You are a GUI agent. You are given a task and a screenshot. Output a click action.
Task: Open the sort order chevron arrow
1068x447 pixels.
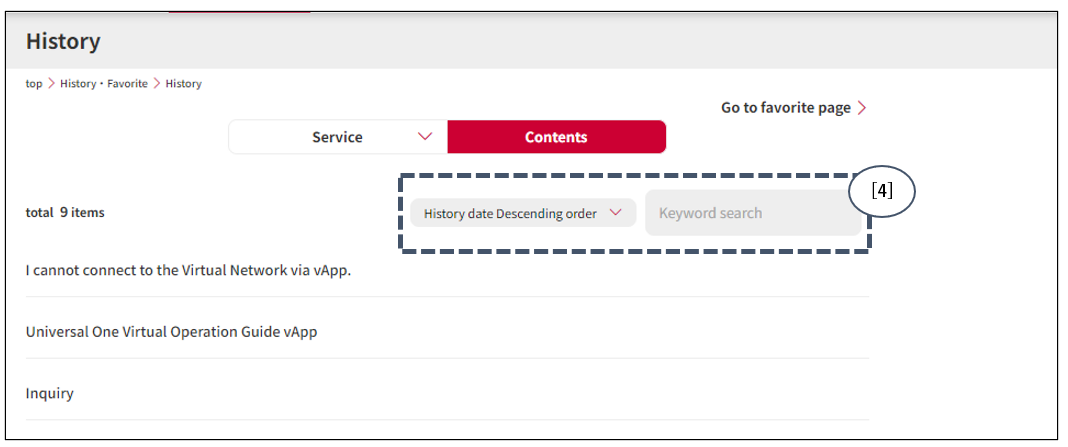(616, 212)
